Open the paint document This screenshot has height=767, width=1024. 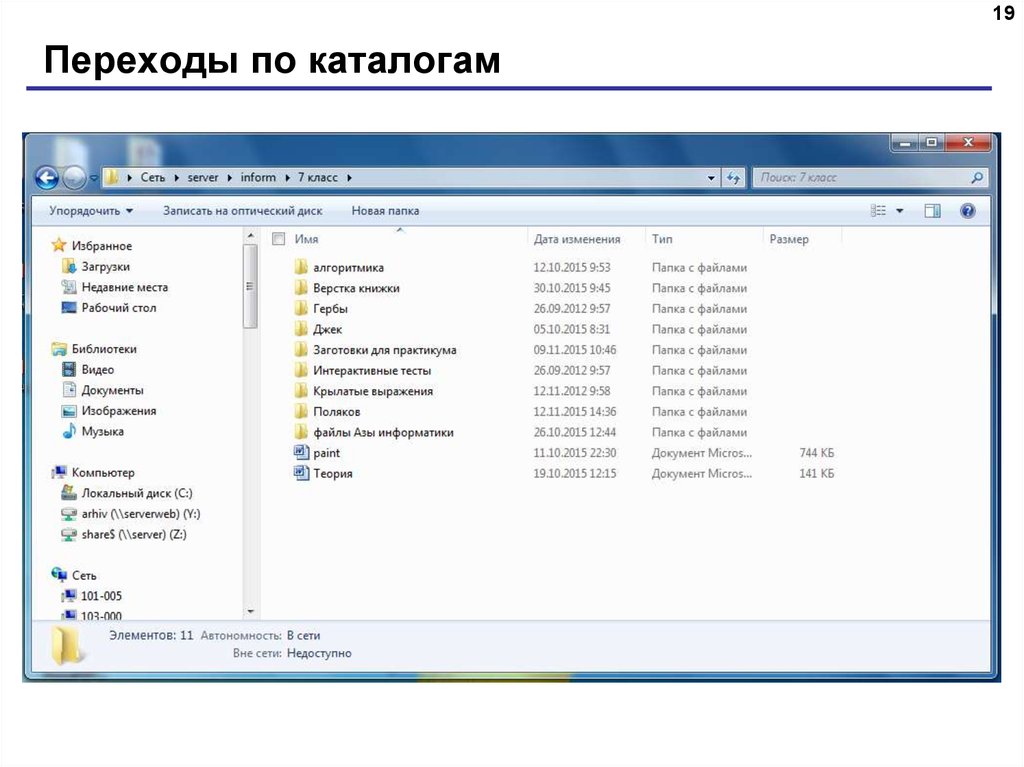[x=328, y=452]
